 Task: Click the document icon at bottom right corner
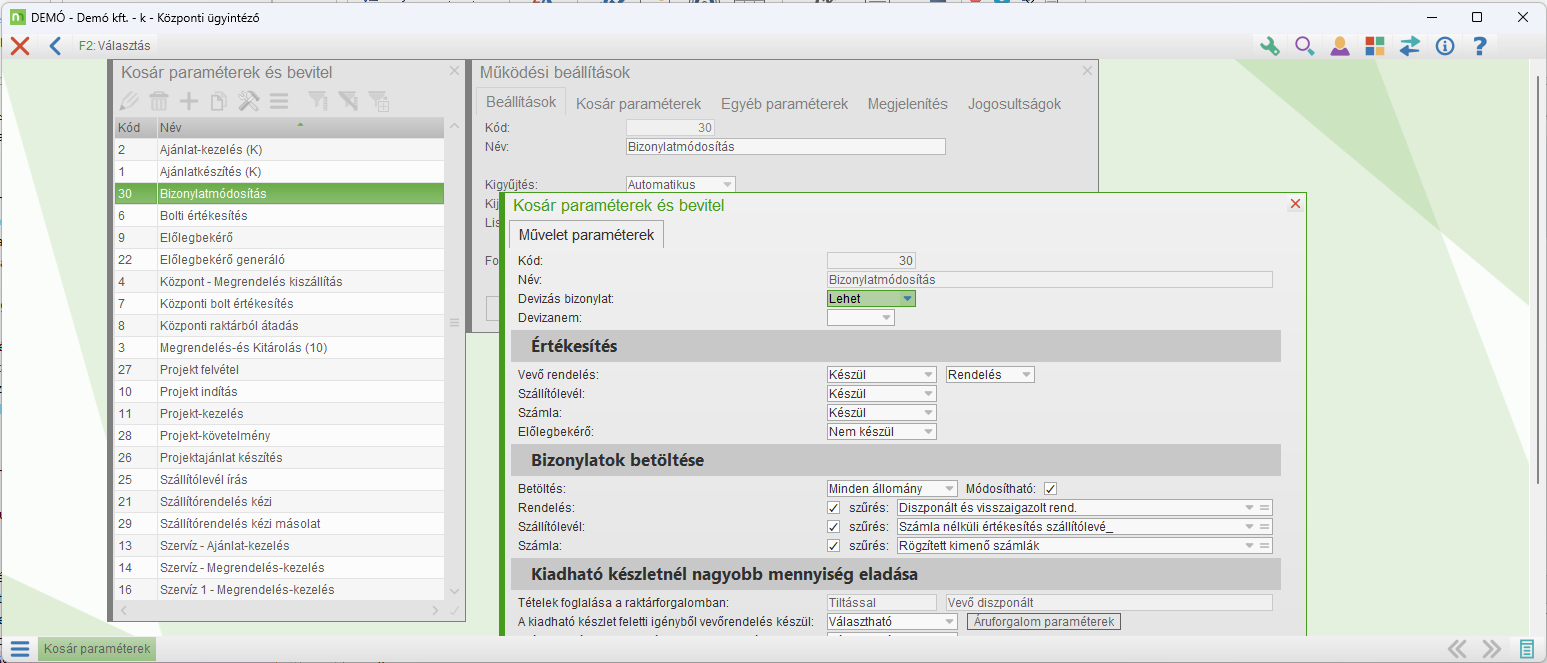tap(1527, 649)
